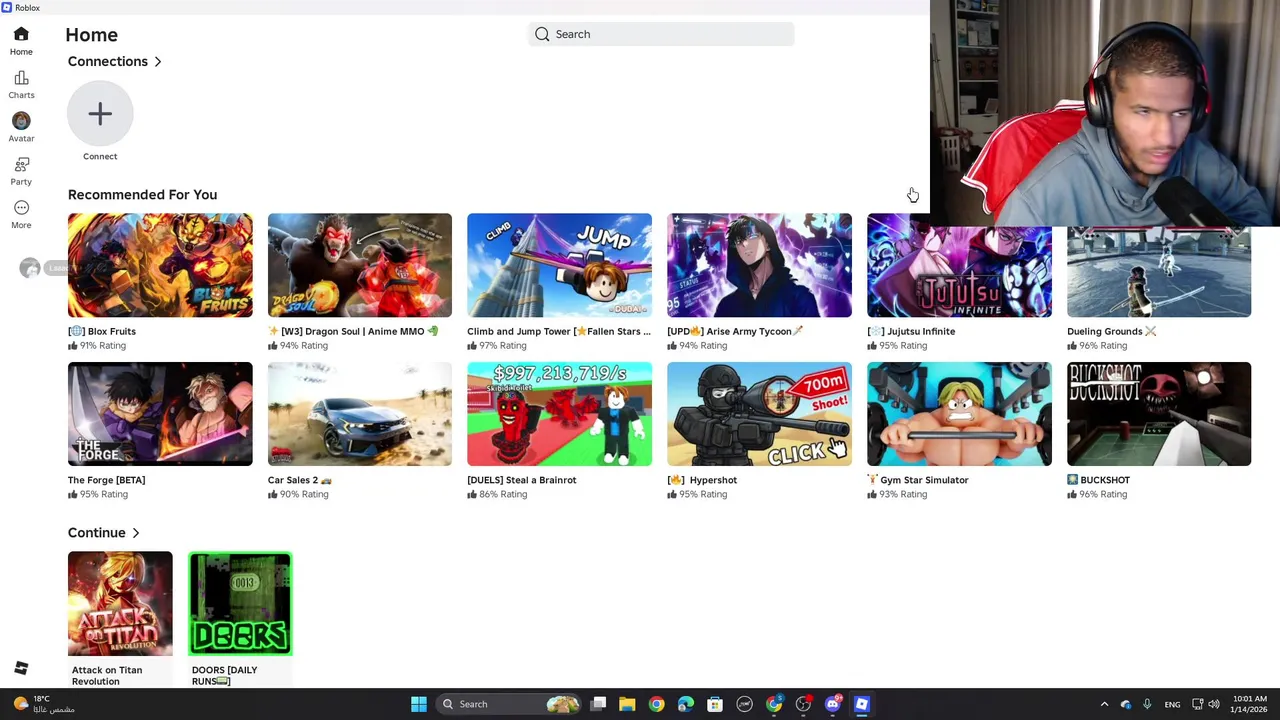The image size is (1280, 720).
Task: Click the Roblox icon in title bar
Action: (x=7, y=7)
